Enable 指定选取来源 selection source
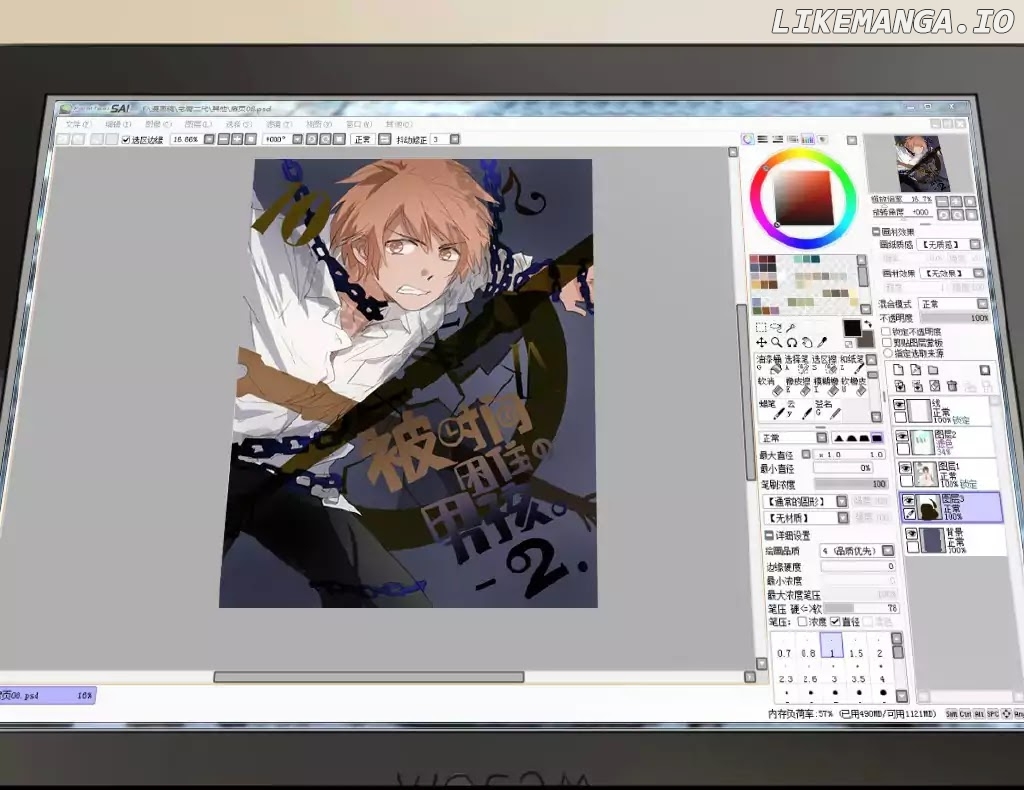Screen dimensions: 1024x790 (x=888, y=353)
